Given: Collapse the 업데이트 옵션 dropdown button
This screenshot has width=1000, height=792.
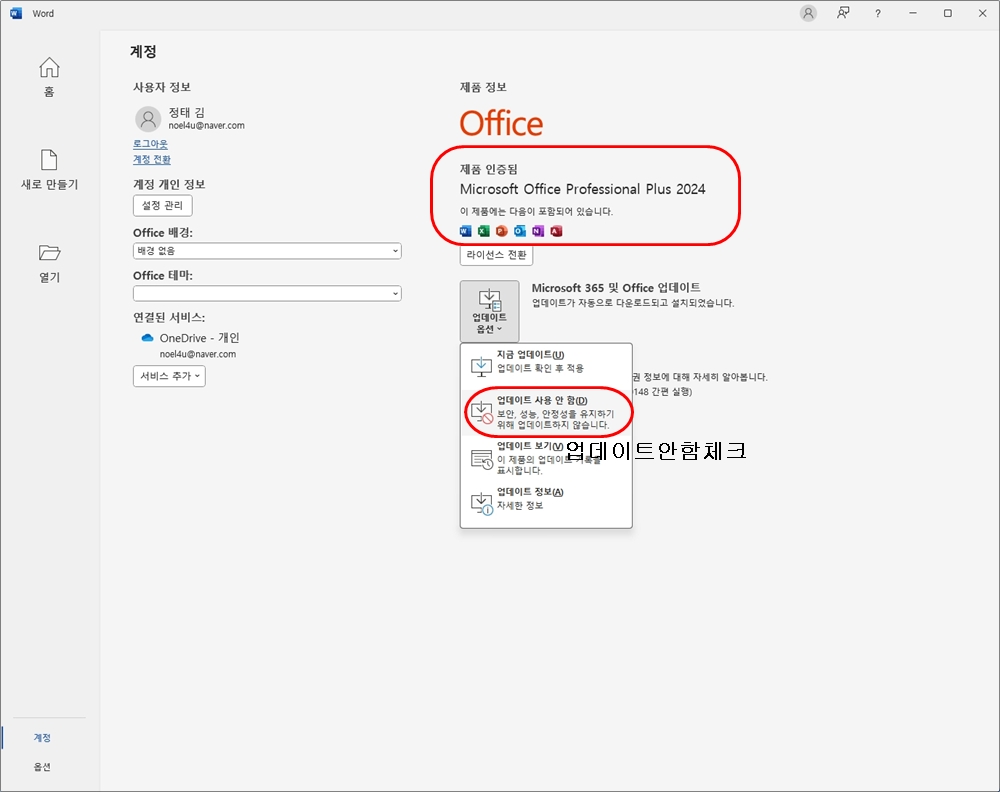Looking at the screenshot, I should click(489, 311).
